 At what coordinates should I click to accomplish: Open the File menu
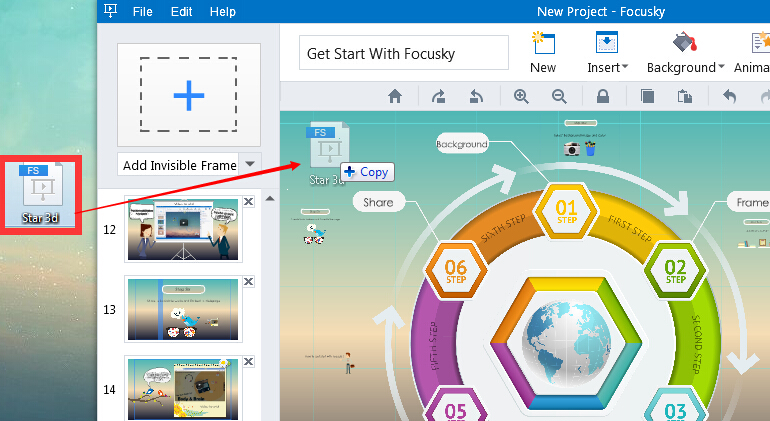point(142,11)
